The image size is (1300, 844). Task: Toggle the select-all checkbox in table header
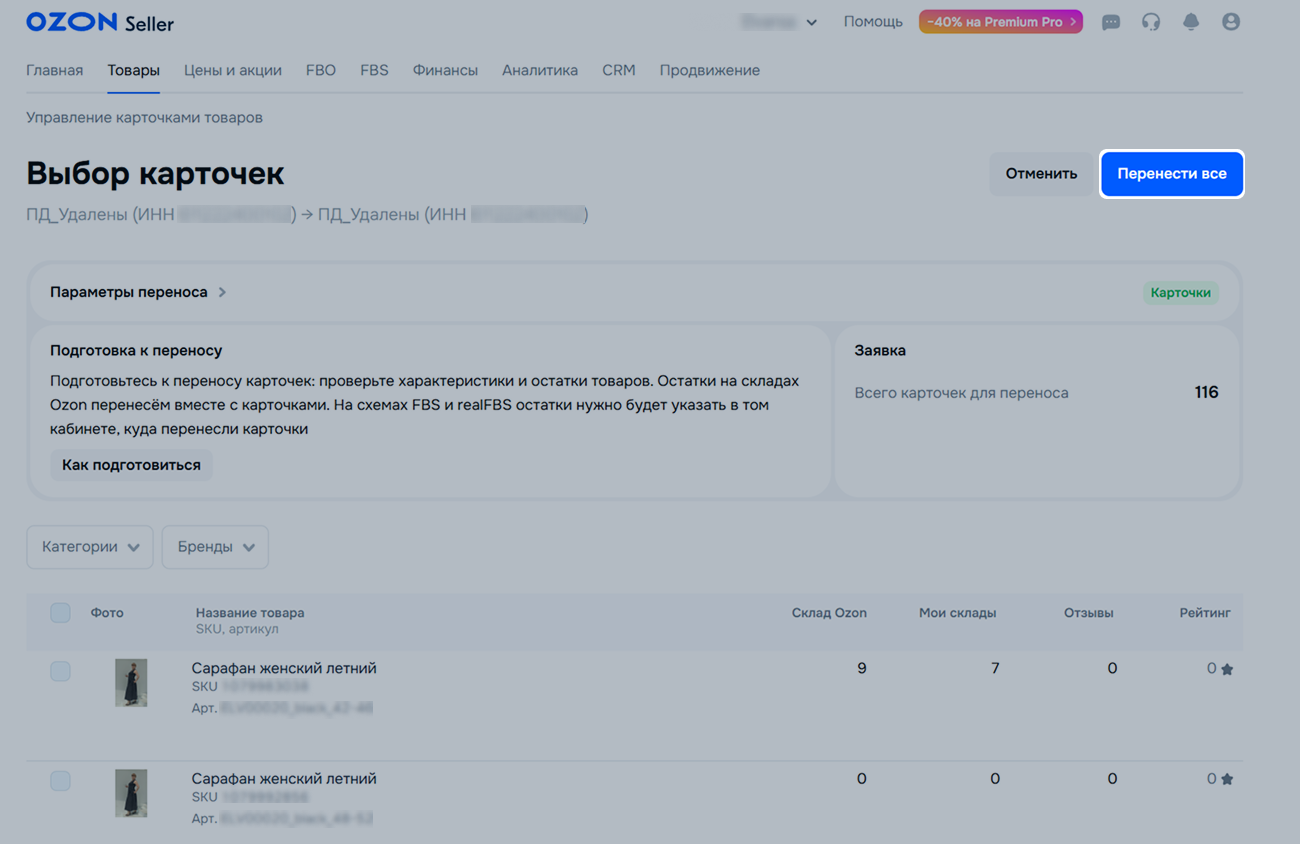click(61, 613)
